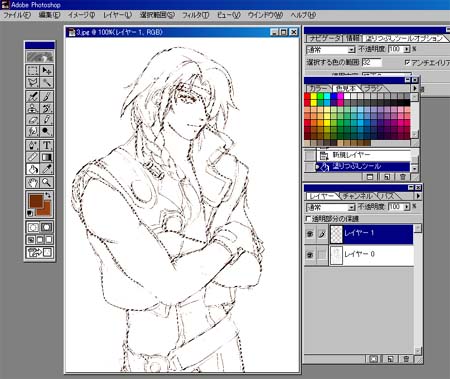Select the Eyedropper tool
This screenshot has width=450, height=379.
coord(46,169)
